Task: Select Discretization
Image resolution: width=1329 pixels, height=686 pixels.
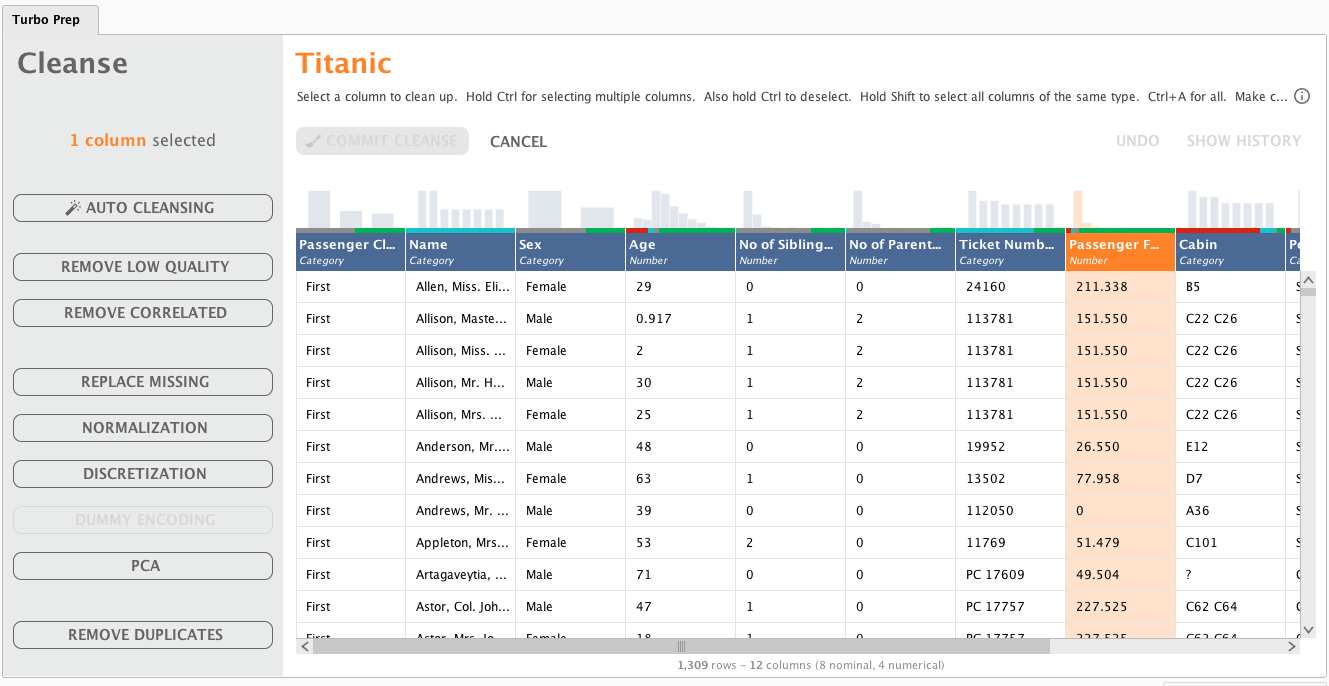Action: click(x=143, y=474)
